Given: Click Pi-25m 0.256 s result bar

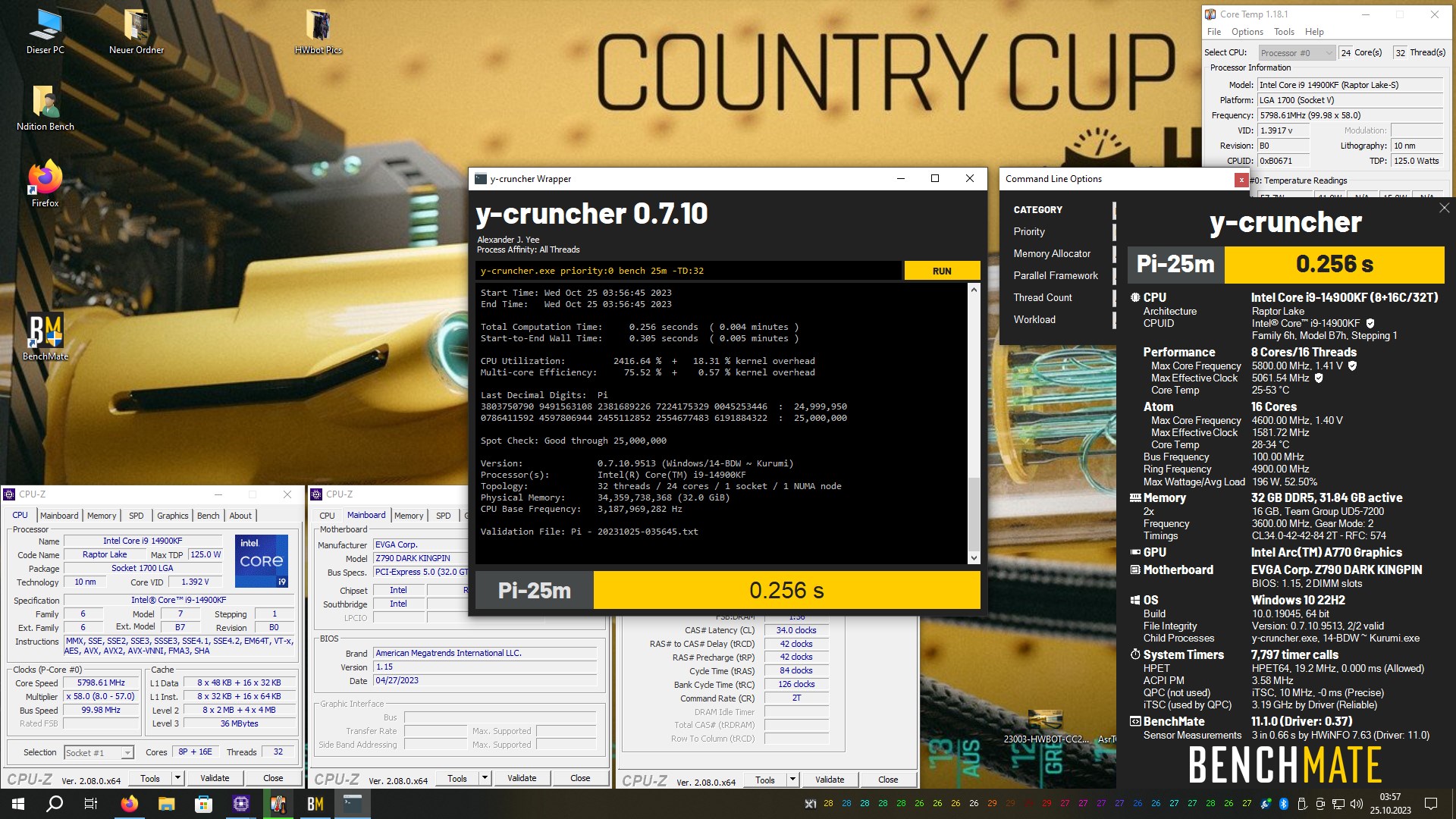Looking at the screenshot, I should (x=728, y=591).
